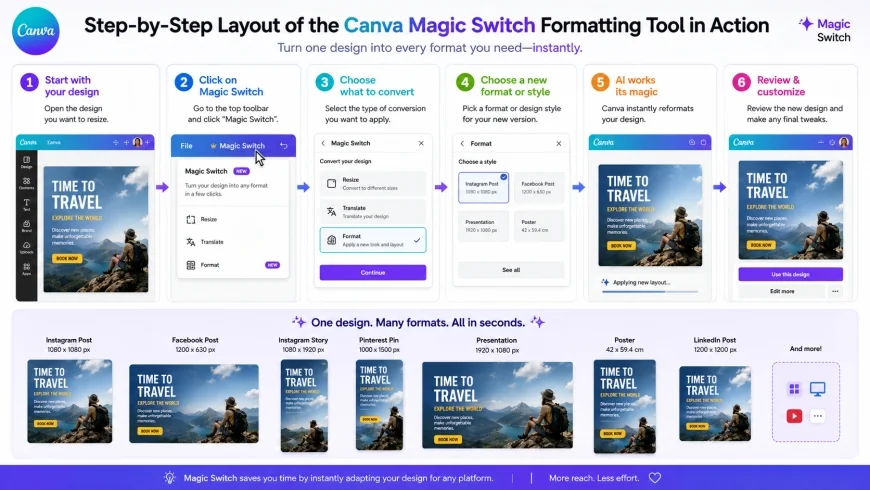Click the heart icon in the footer
The height and width of the screenshot is (490, 870).
pyautogui.click(x=655, y=477)
